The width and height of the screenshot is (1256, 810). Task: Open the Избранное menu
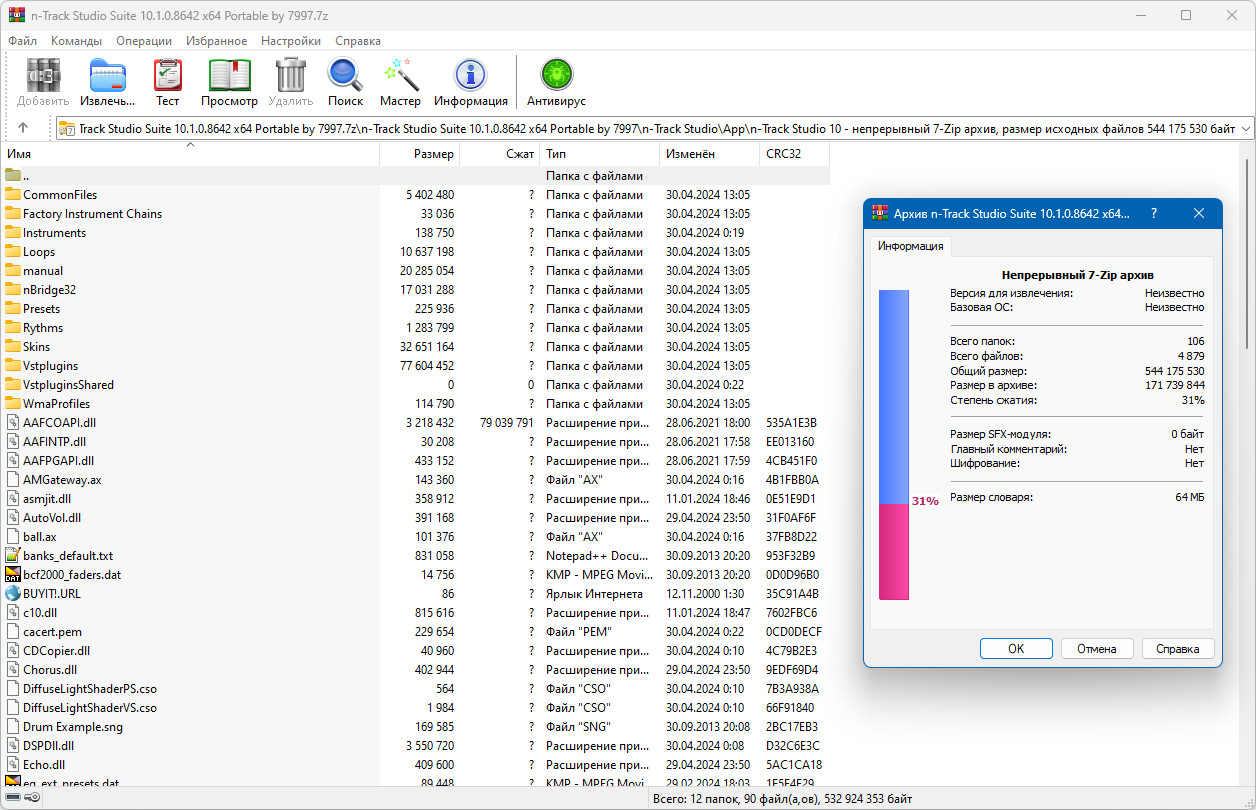click(x=216, y=41)
